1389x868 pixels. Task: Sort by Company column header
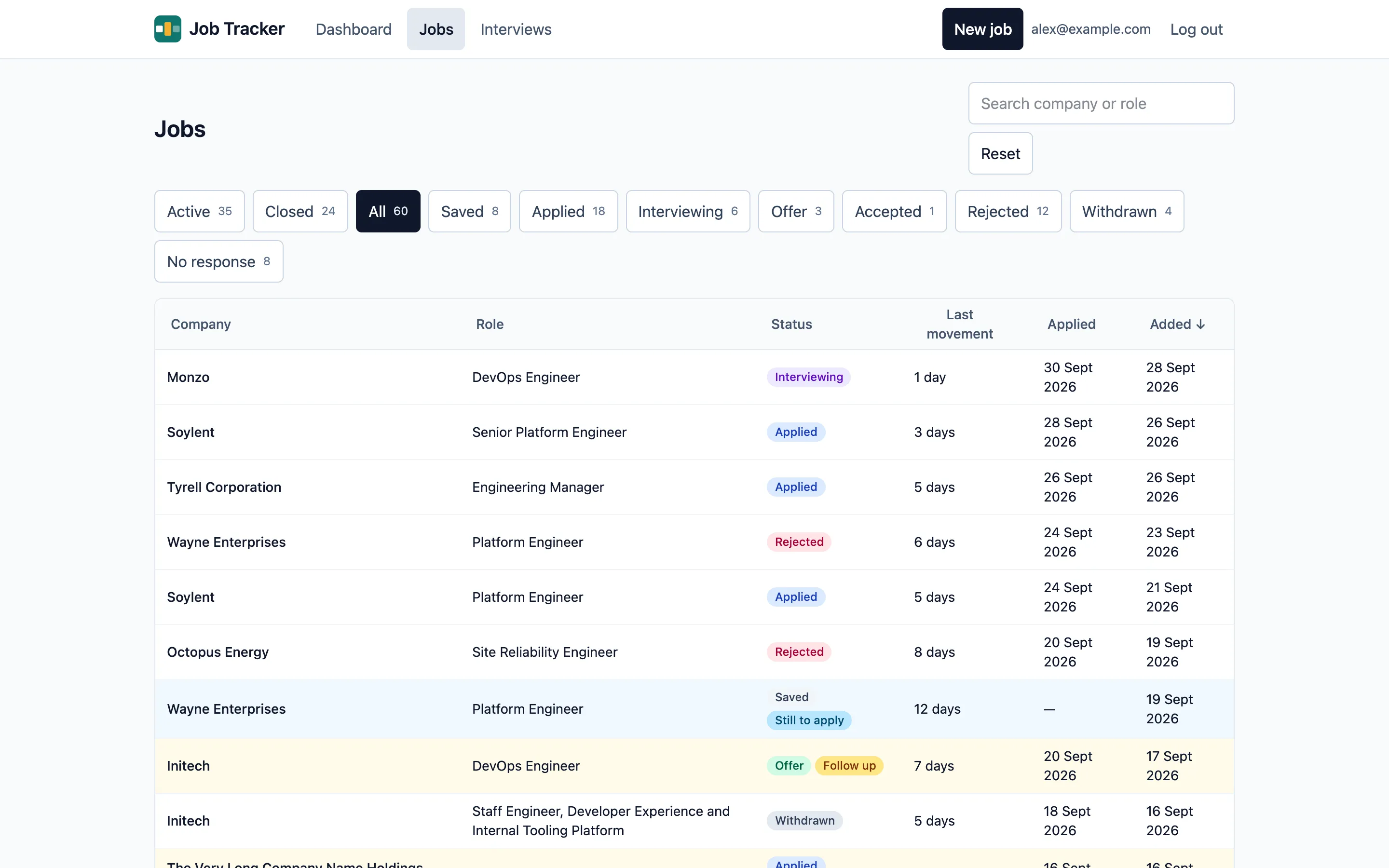[201, 325]
